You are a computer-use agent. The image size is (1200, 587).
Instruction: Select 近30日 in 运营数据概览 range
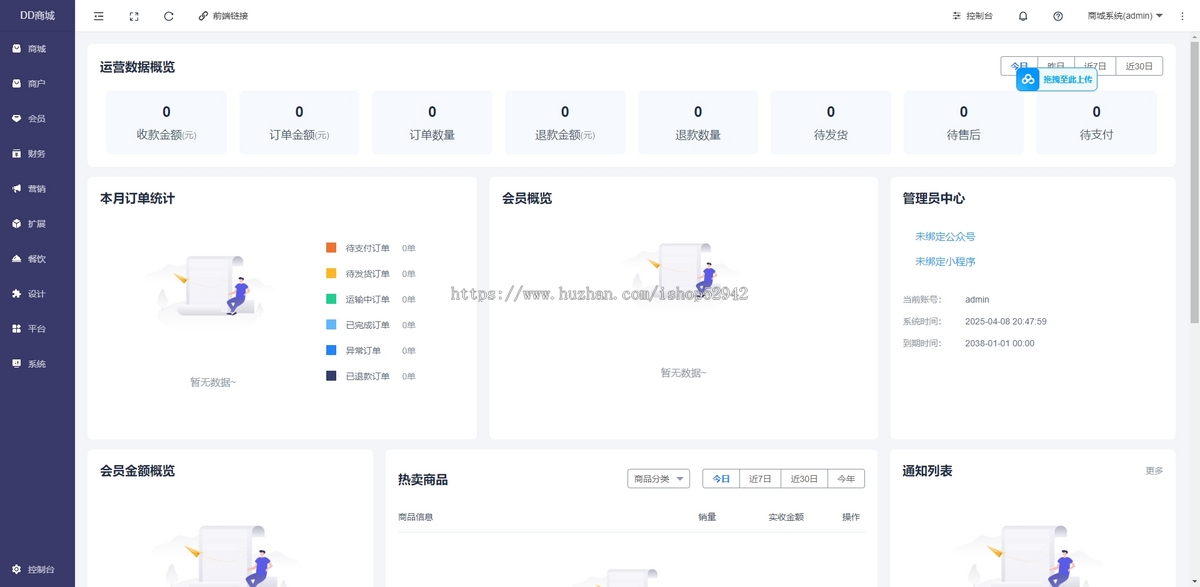(1139, 66)
